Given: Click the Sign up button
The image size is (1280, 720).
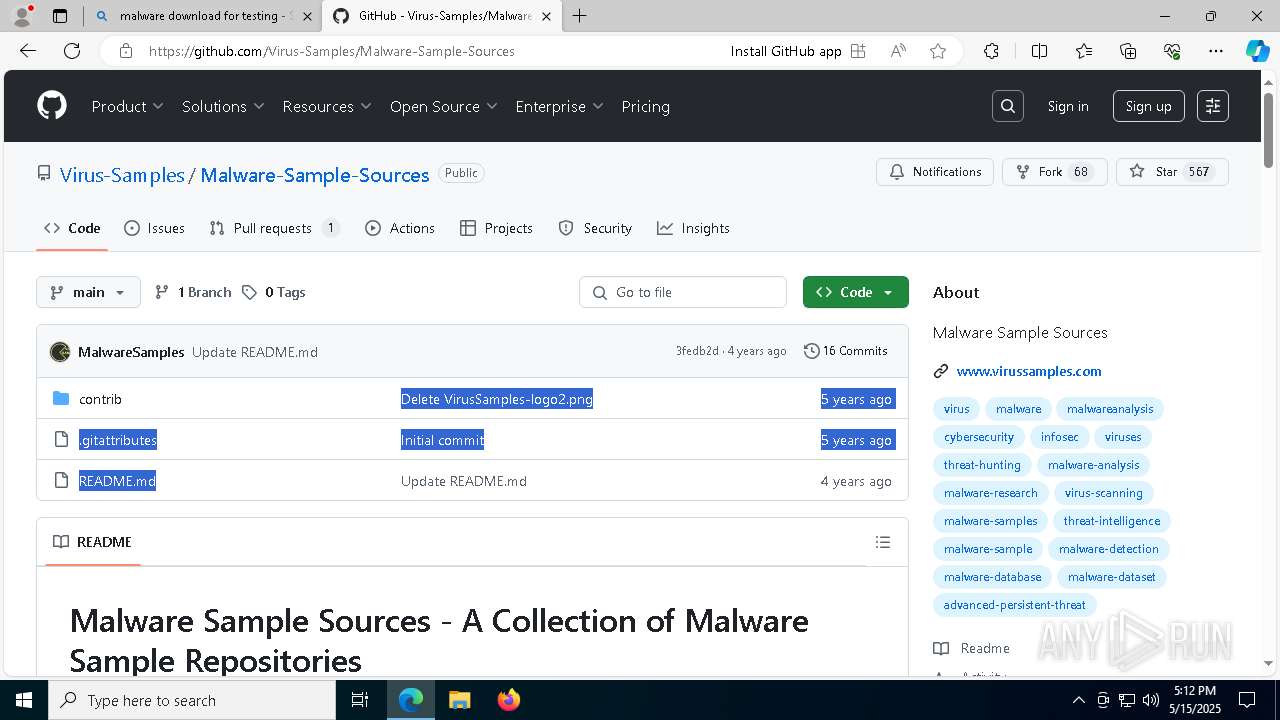Looking at the screenshot, I should click(x=1148, y=106).
